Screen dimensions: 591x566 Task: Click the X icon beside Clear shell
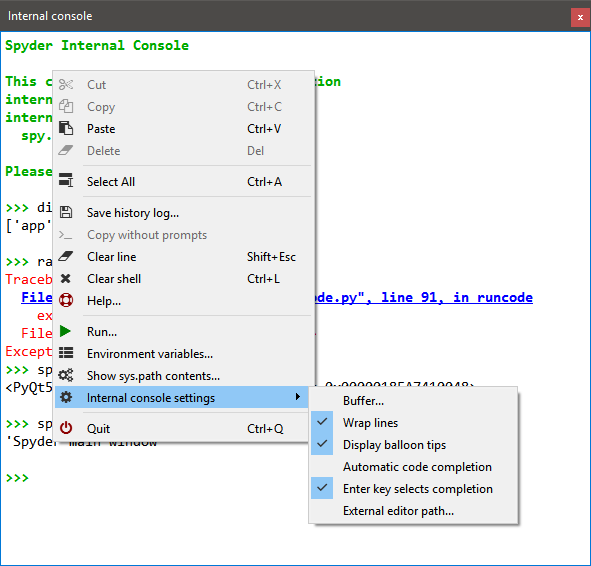66,278
